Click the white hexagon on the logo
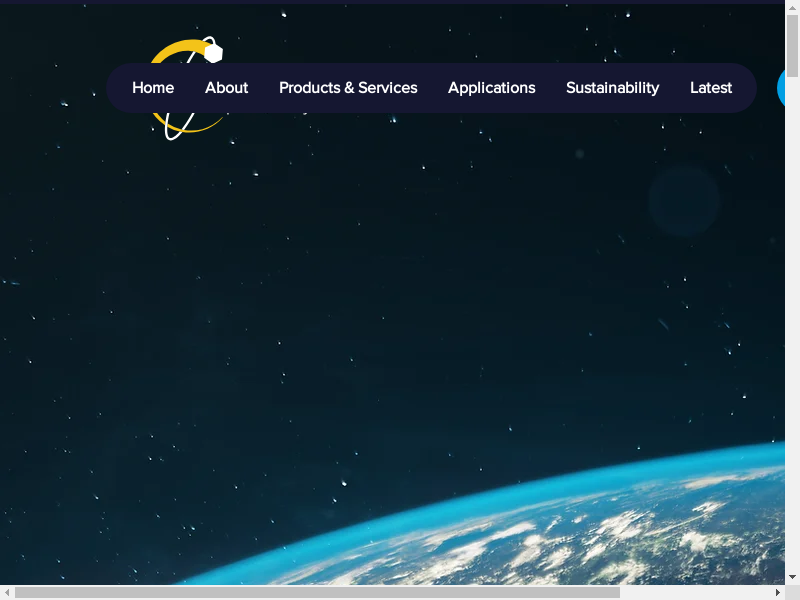The width and height of the screenshot is (800, 600). click(213, 51)
